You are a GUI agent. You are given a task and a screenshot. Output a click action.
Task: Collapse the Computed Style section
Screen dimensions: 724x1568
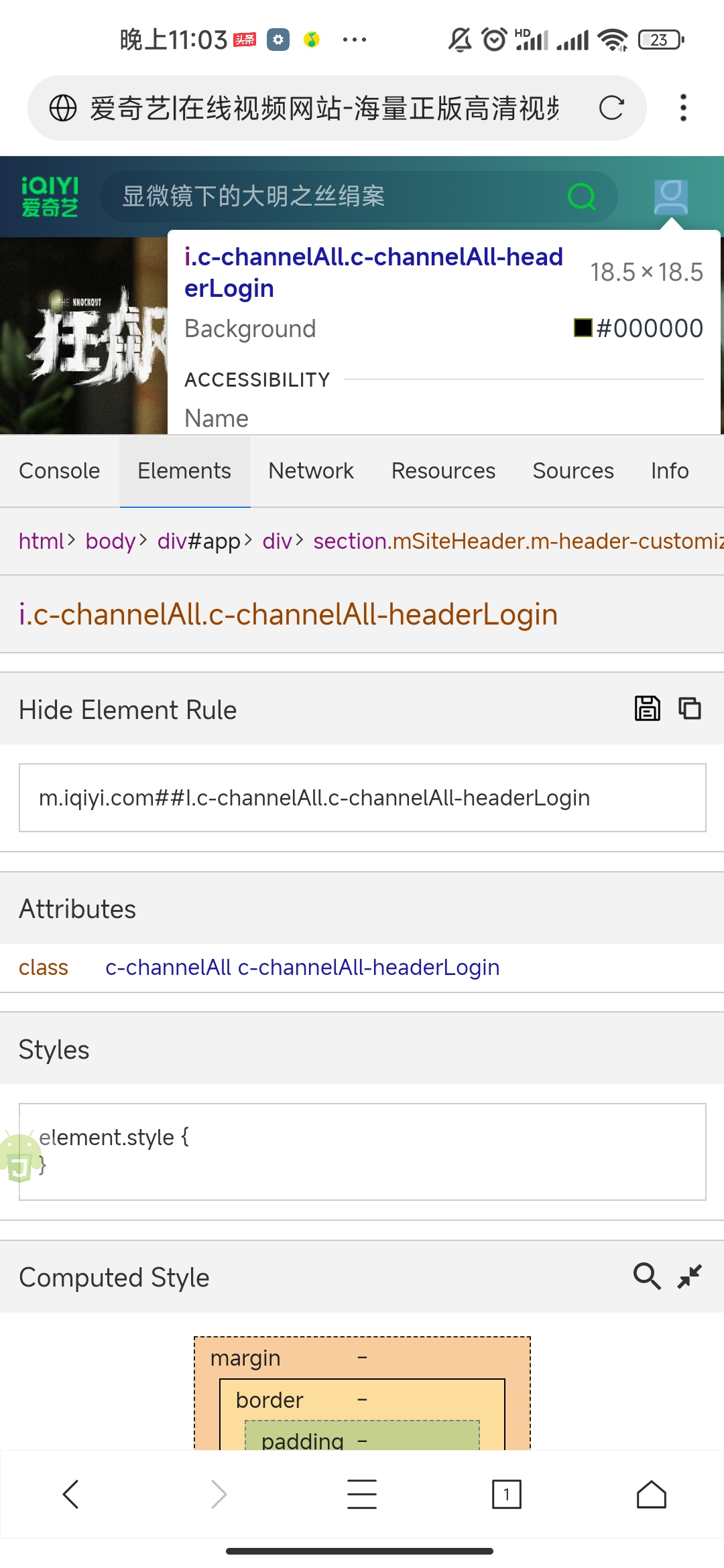(690, 1277)
